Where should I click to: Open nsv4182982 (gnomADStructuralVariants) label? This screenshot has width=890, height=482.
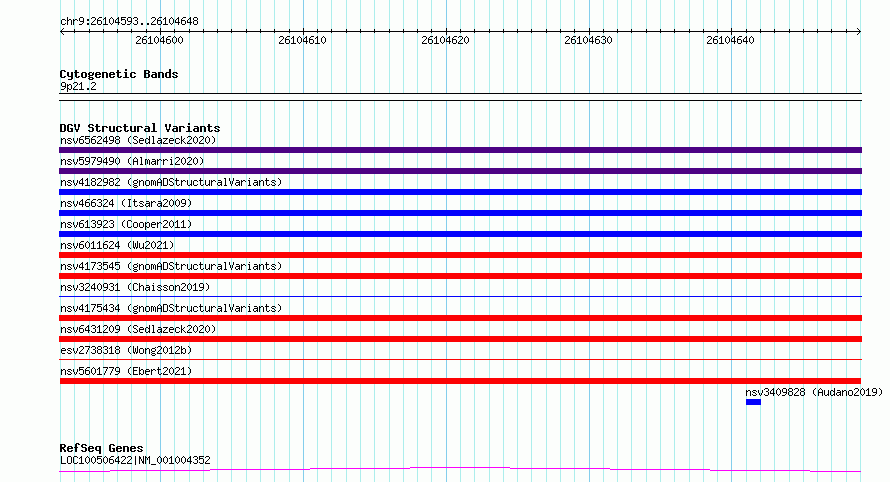[171, 182]
